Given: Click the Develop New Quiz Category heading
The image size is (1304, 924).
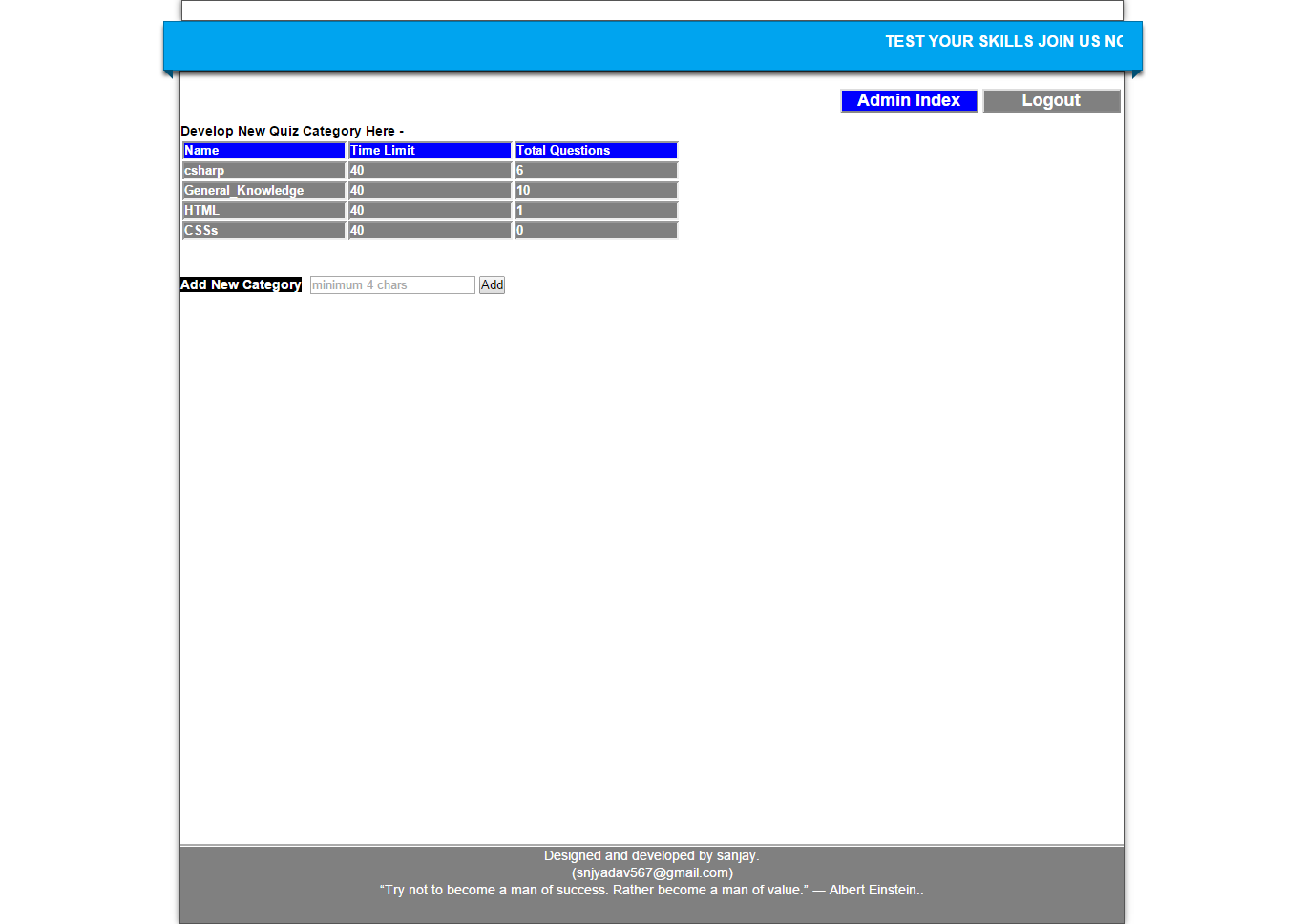Looking at the screenshot, I should pos(292,131).
